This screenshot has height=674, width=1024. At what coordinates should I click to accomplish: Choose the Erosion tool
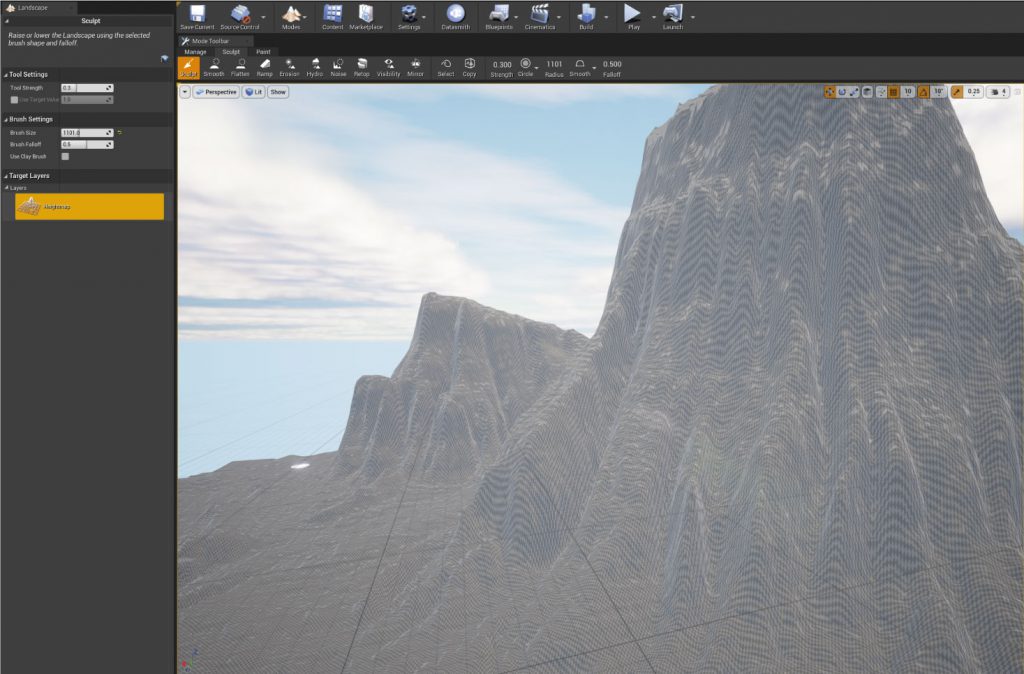289,66
